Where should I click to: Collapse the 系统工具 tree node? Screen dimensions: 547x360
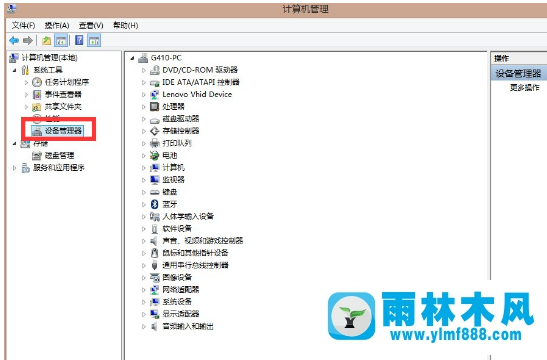click(14, 70)
